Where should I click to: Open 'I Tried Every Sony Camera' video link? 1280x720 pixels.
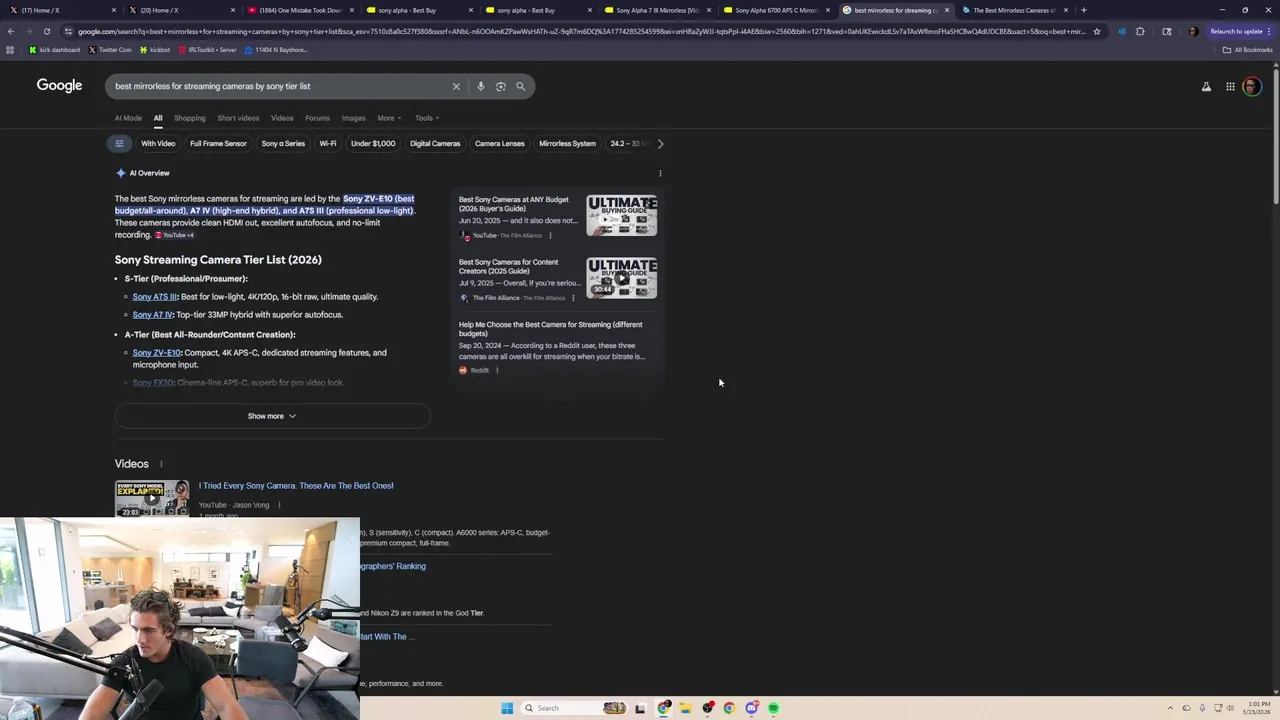point(296,486)
